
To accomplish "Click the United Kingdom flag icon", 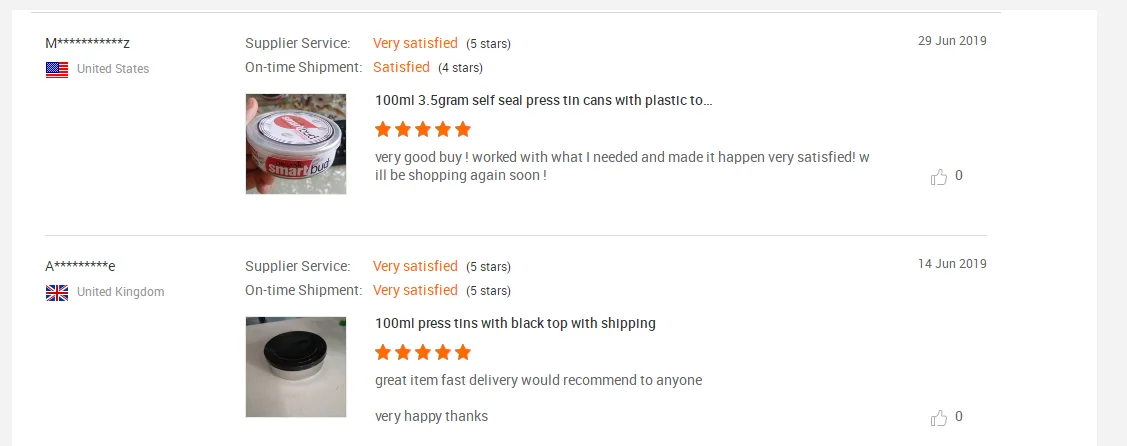I will (57, 292).
